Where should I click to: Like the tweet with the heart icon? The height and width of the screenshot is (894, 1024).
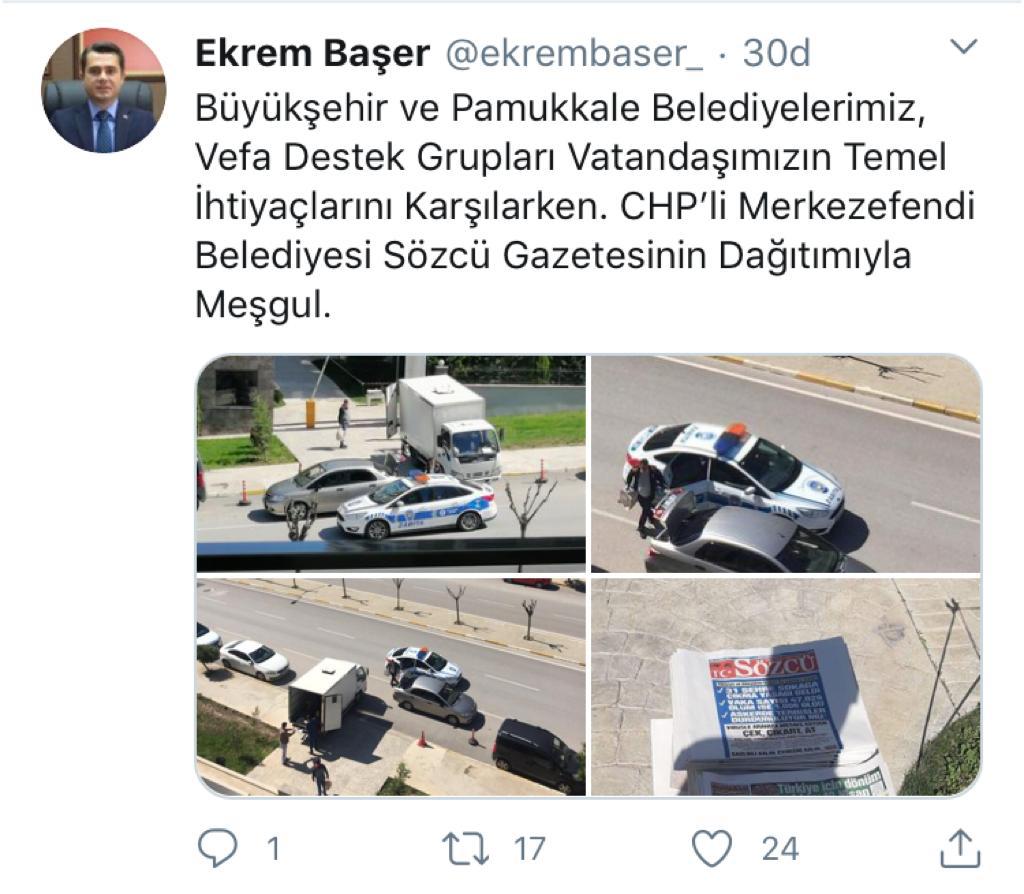(711, 848)
